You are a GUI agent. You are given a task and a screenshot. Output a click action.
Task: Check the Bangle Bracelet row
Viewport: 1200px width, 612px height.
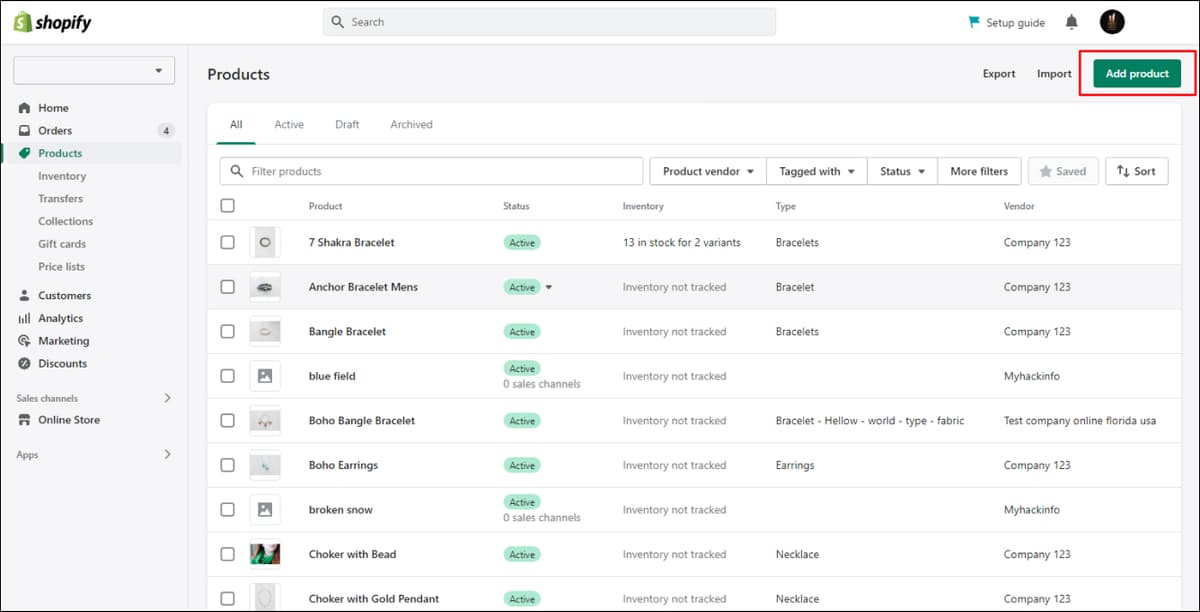pos(227,331)
